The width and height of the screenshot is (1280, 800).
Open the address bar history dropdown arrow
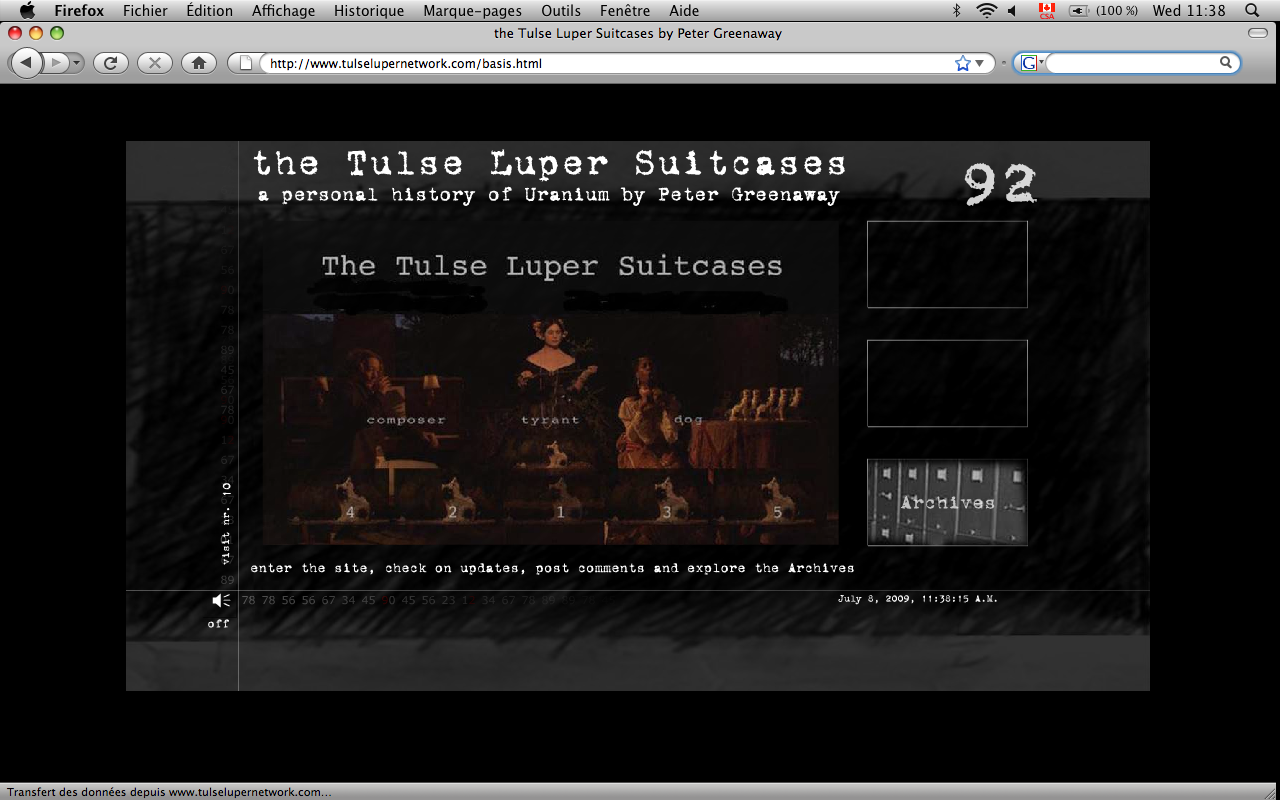tap(980, 63)
